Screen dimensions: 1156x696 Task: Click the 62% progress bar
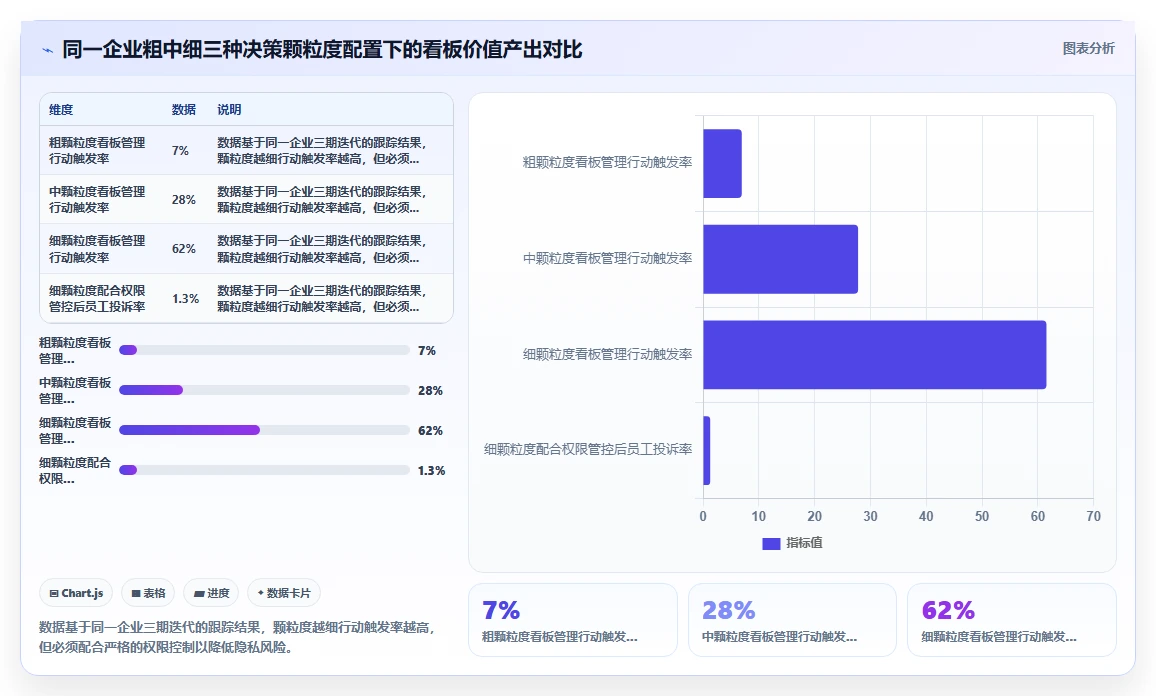coord(264,430)
